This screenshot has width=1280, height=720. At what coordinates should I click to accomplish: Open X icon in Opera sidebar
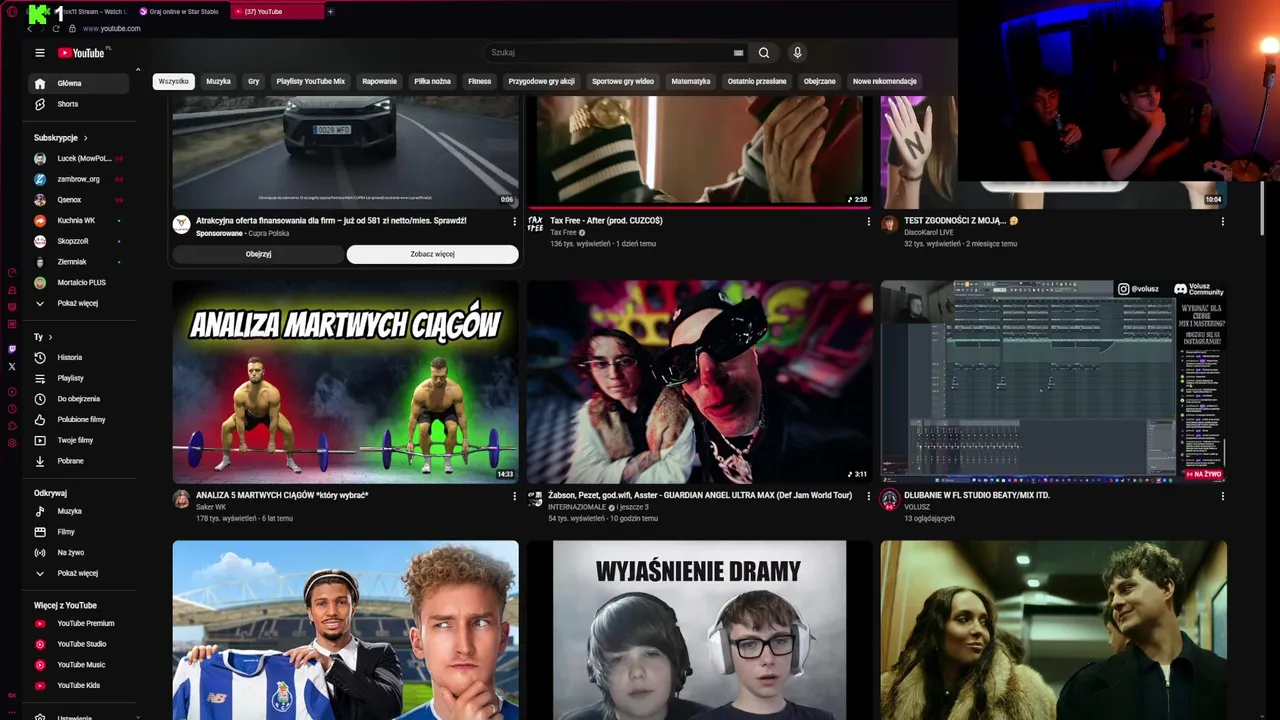click(12, 367)
